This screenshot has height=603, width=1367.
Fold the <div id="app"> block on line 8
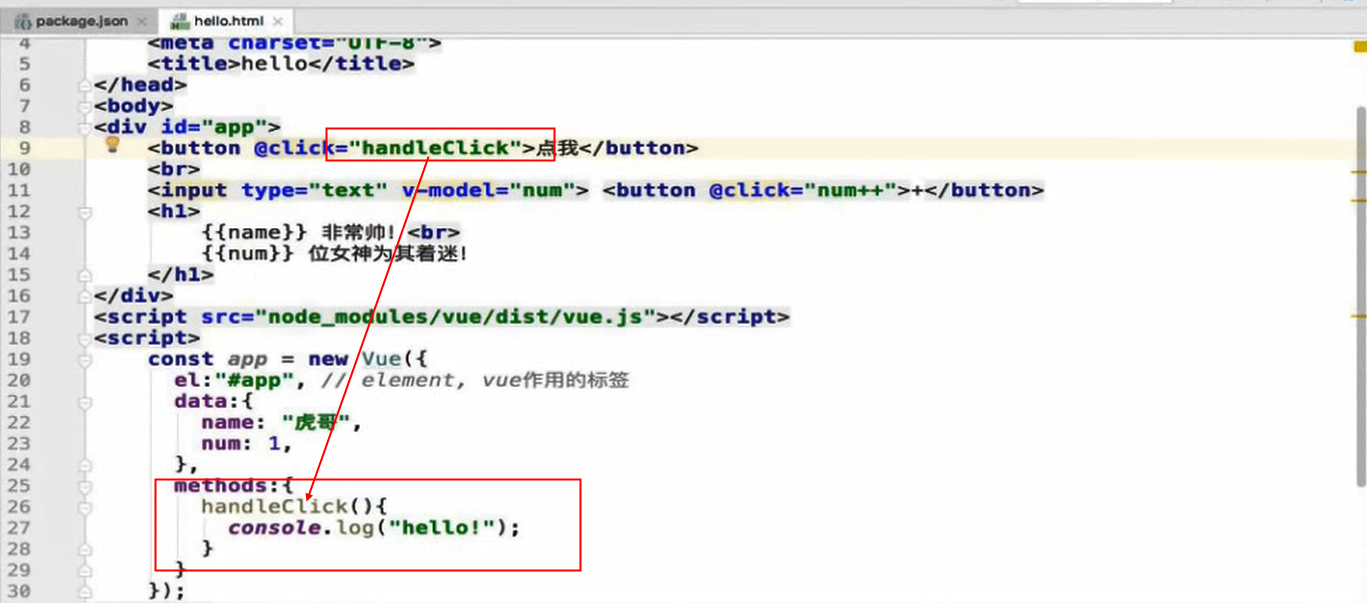coord(85,127)
